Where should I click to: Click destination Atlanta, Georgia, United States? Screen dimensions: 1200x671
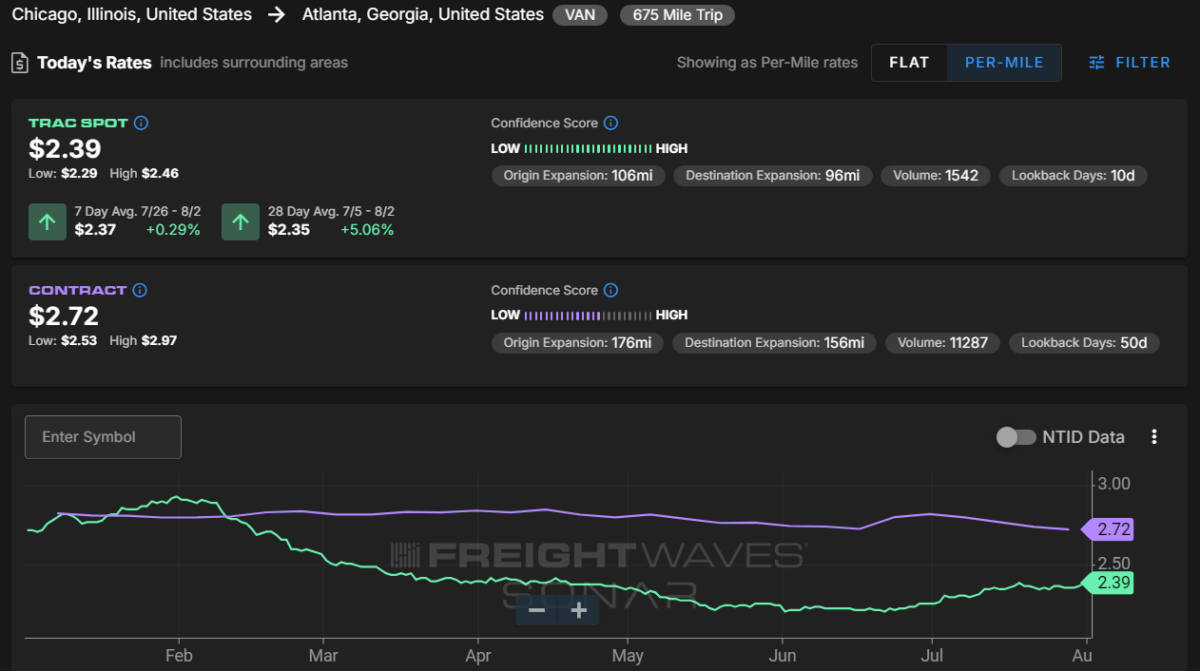[x=423, y=15]
